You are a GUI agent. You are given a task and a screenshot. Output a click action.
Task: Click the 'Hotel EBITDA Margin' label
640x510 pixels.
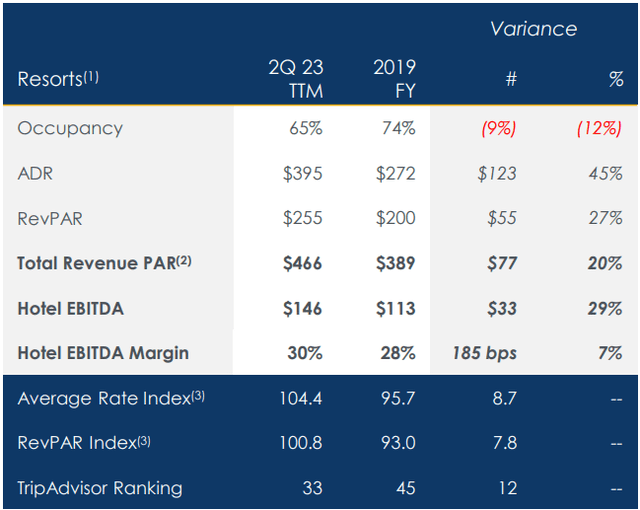pos(103,353)
